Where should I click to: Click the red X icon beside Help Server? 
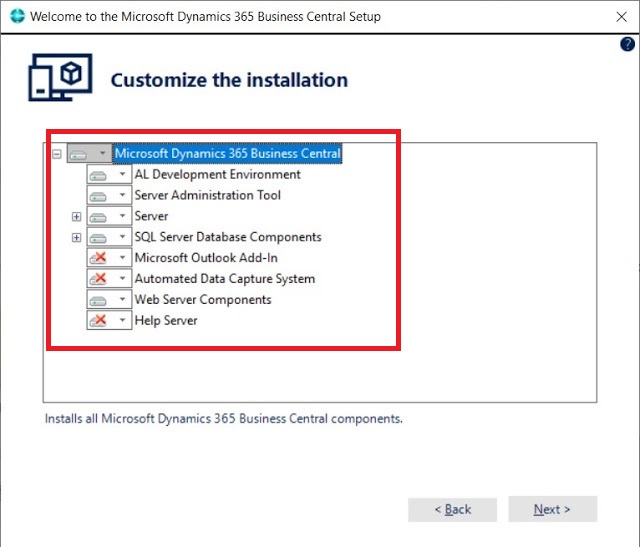pyautogui.click(x=99, y=321)
